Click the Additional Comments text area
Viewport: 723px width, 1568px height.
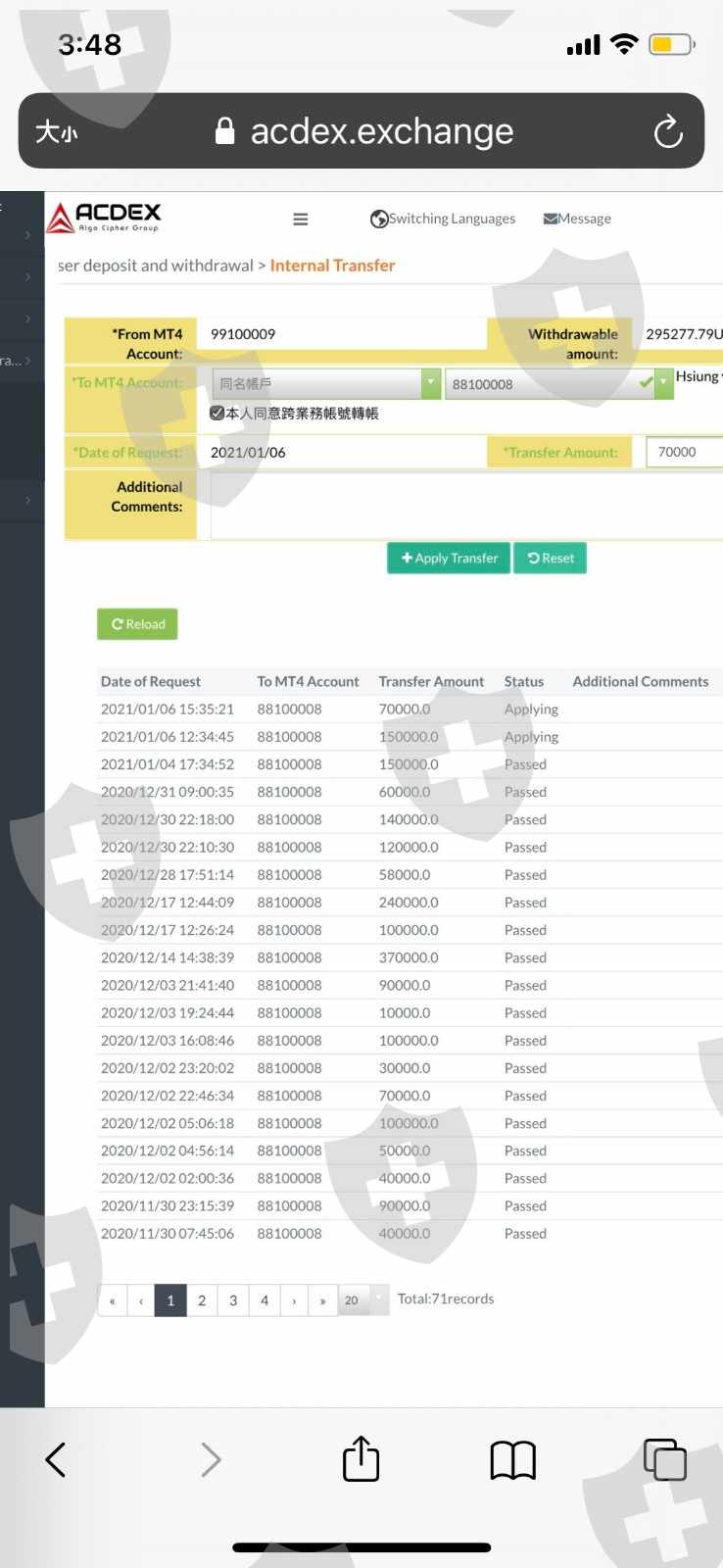(466, 505)
